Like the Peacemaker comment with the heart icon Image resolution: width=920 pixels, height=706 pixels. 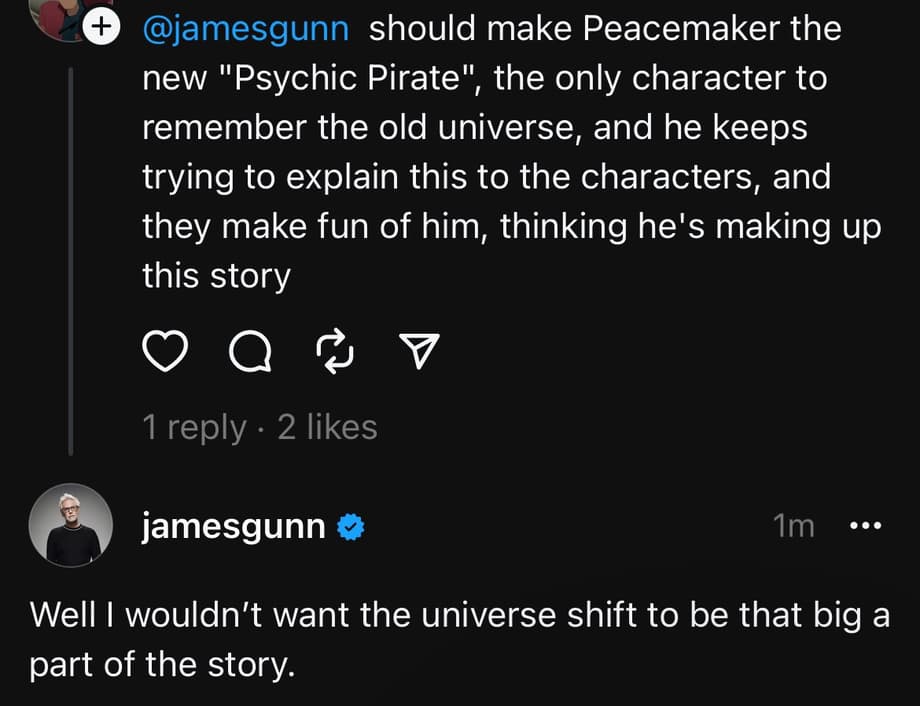pyautogui.click(x=167, y=351)
